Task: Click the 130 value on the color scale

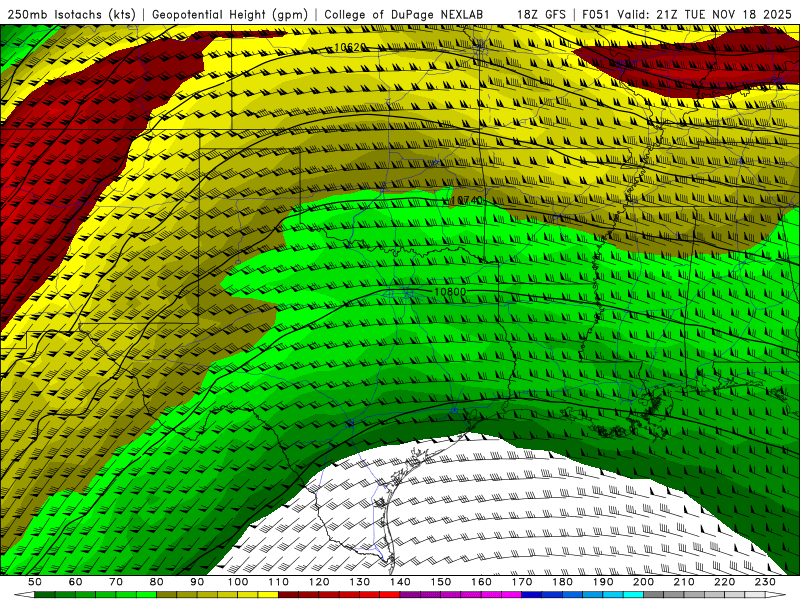Action: [x=360, y=582]
